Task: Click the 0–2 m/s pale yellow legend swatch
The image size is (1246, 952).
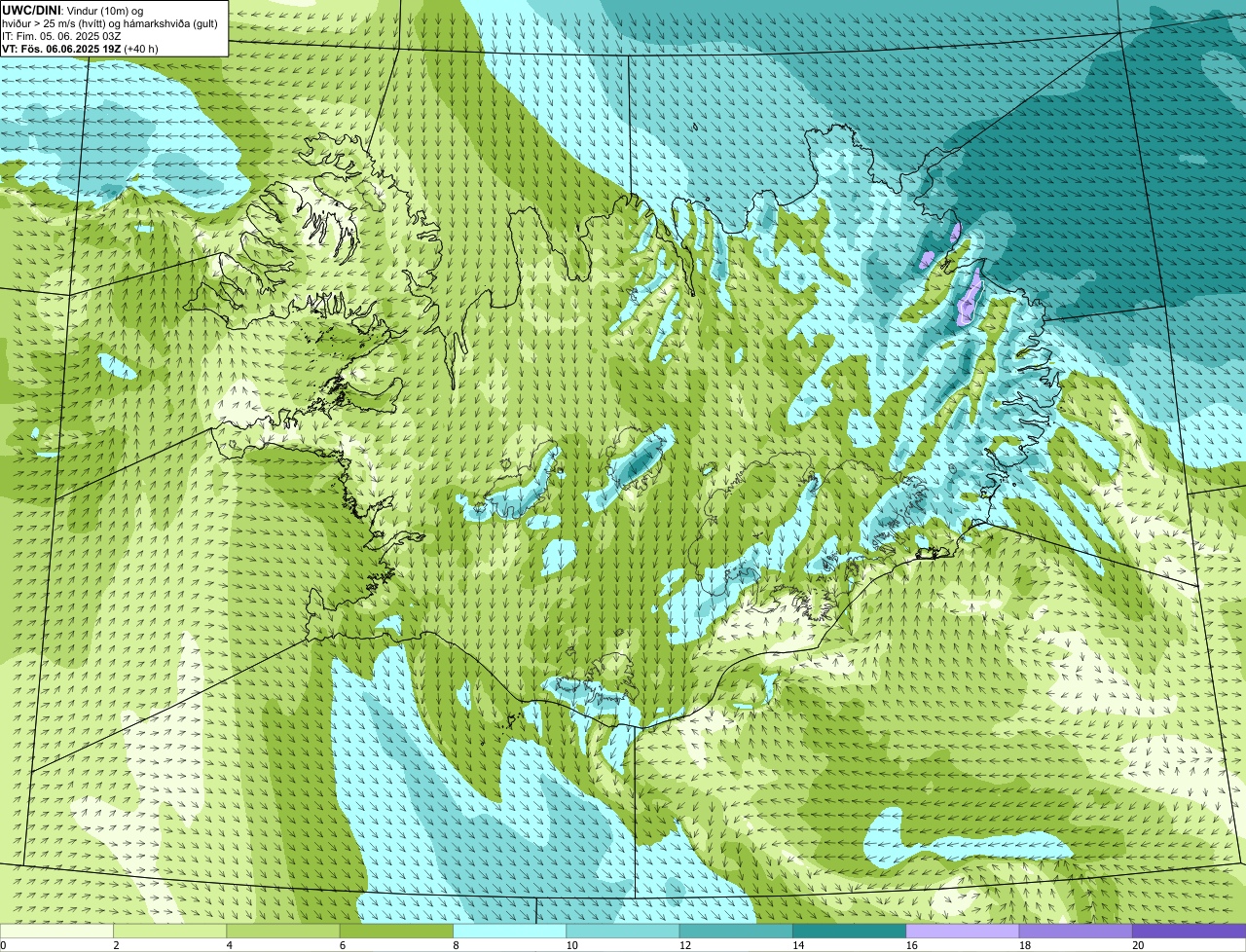Action: [56, 931]
